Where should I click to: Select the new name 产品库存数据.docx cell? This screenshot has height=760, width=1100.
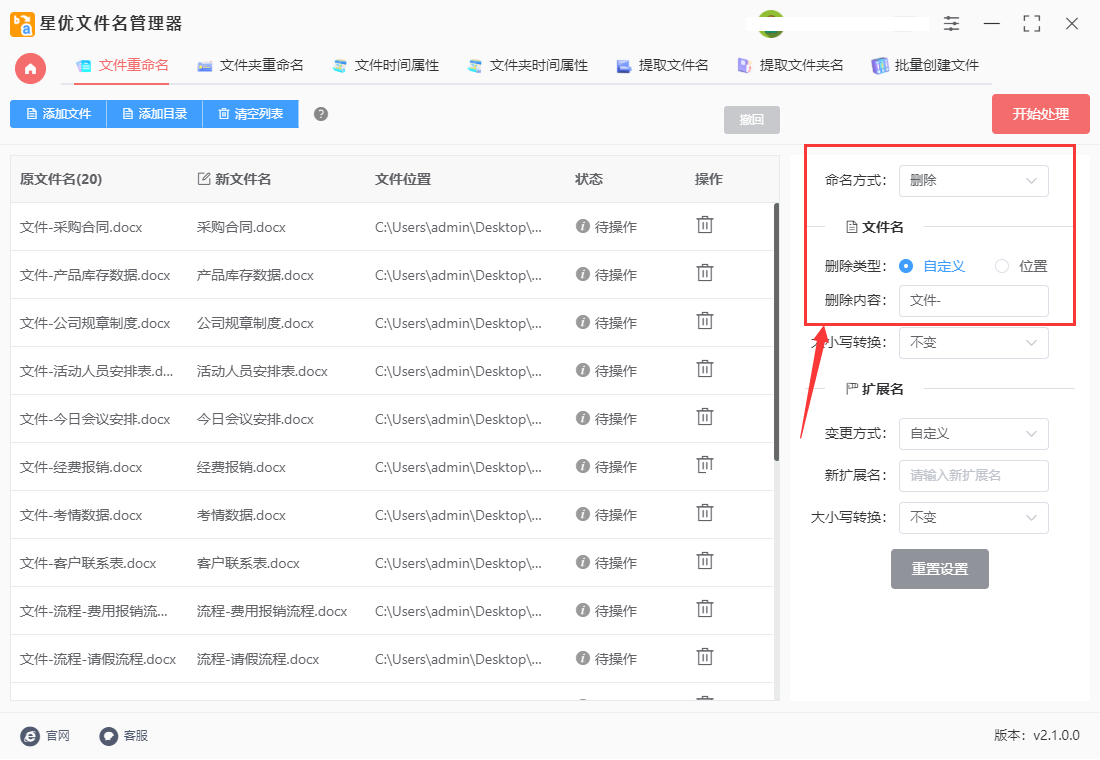255,275
